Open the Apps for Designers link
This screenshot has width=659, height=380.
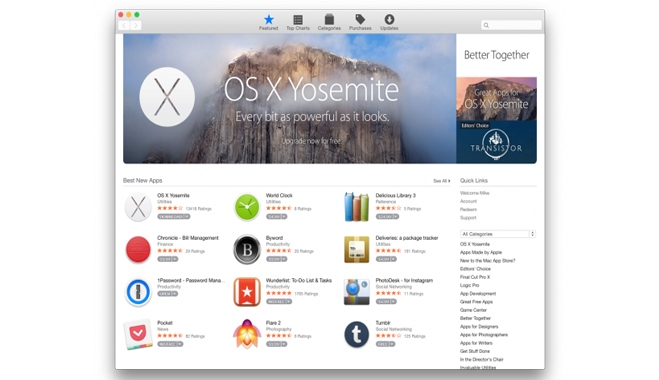[x=479, y=327]
